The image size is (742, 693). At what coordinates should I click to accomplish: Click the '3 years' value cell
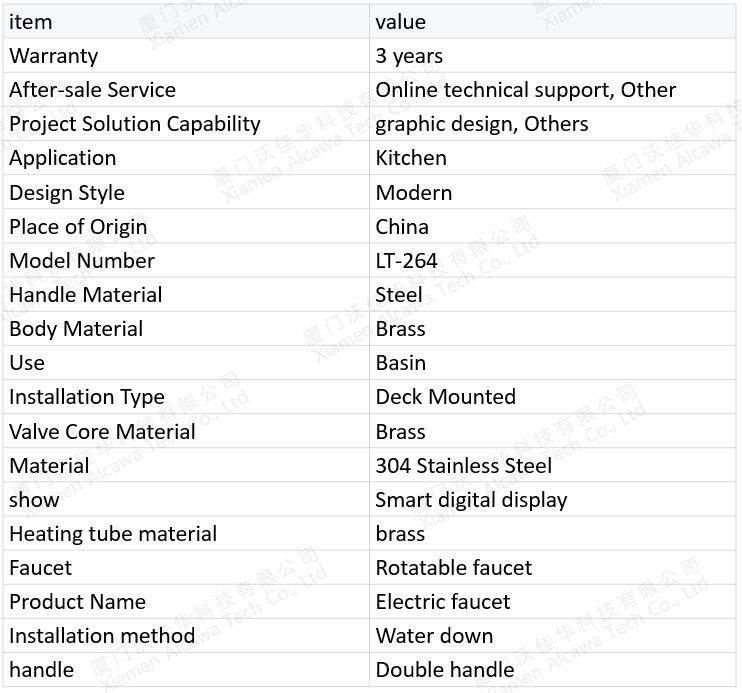pos(552,56)
